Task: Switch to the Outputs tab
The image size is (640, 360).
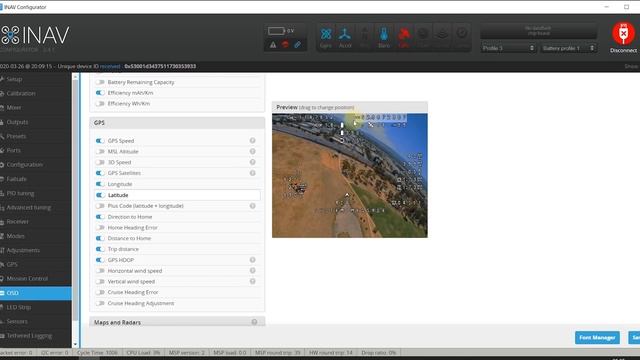Action: 36,122
